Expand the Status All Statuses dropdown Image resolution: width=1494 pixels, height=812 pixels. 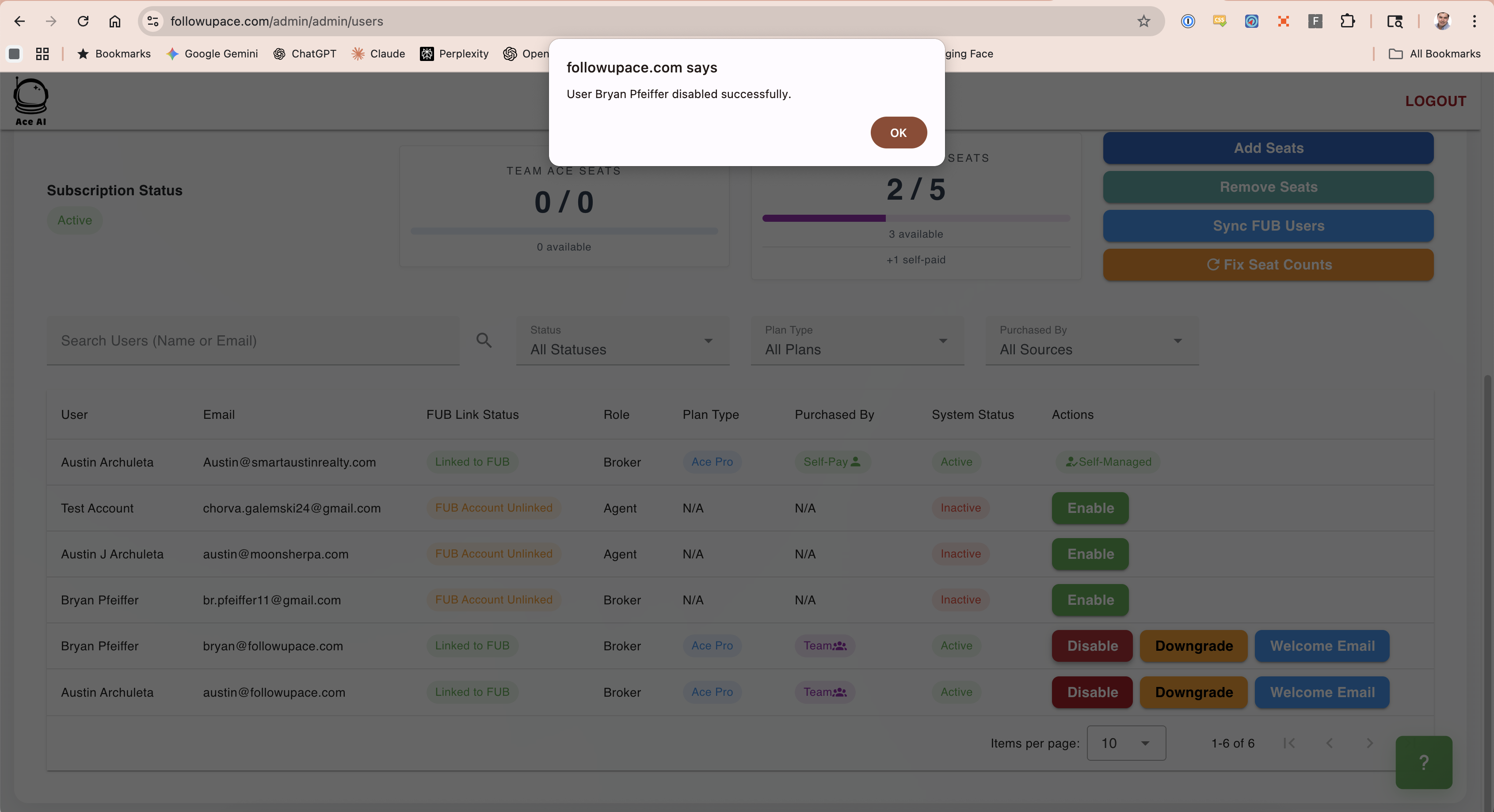[622, 341]
